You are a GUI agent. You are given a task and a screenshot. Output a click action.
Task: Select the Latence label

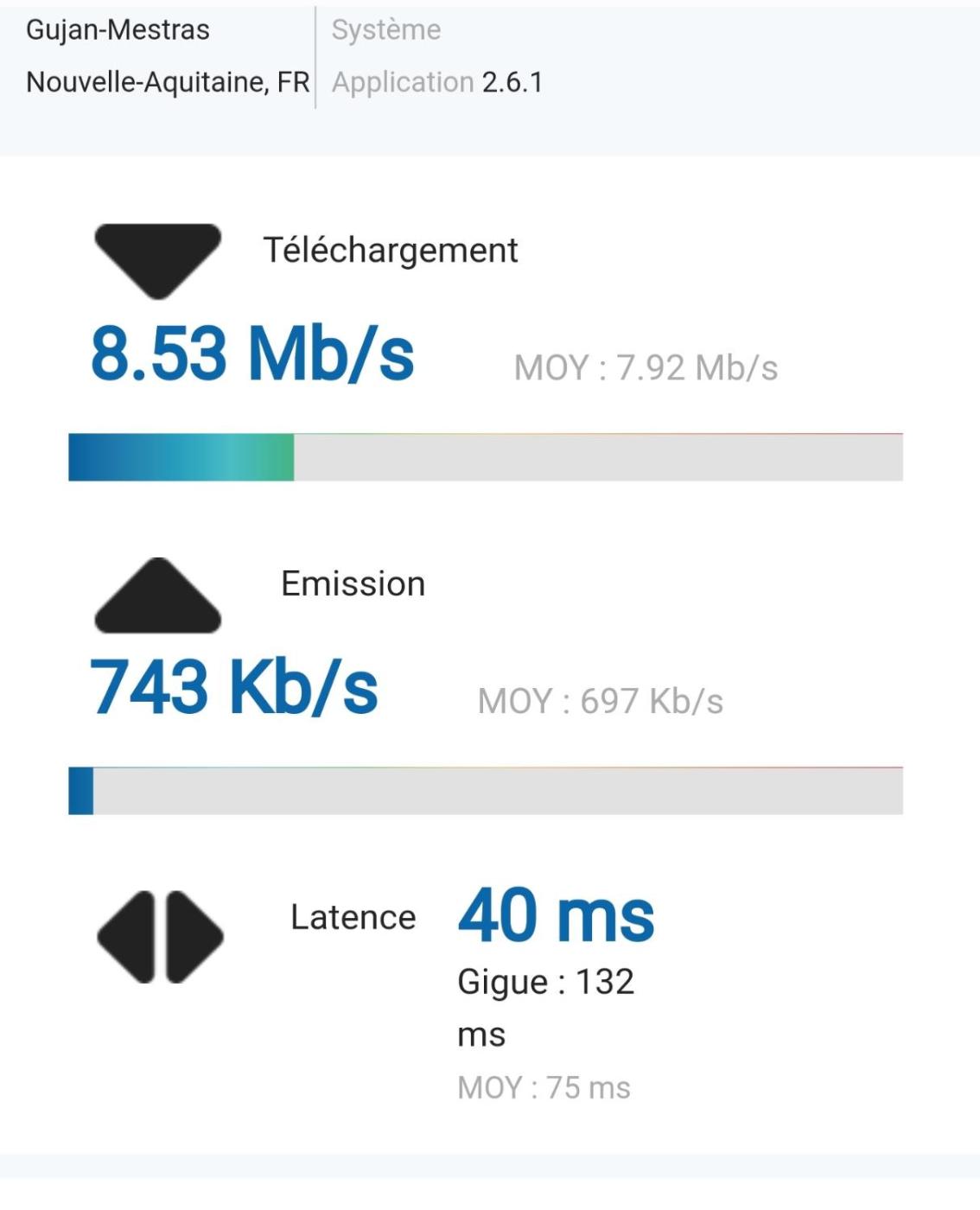coord(353,917)
